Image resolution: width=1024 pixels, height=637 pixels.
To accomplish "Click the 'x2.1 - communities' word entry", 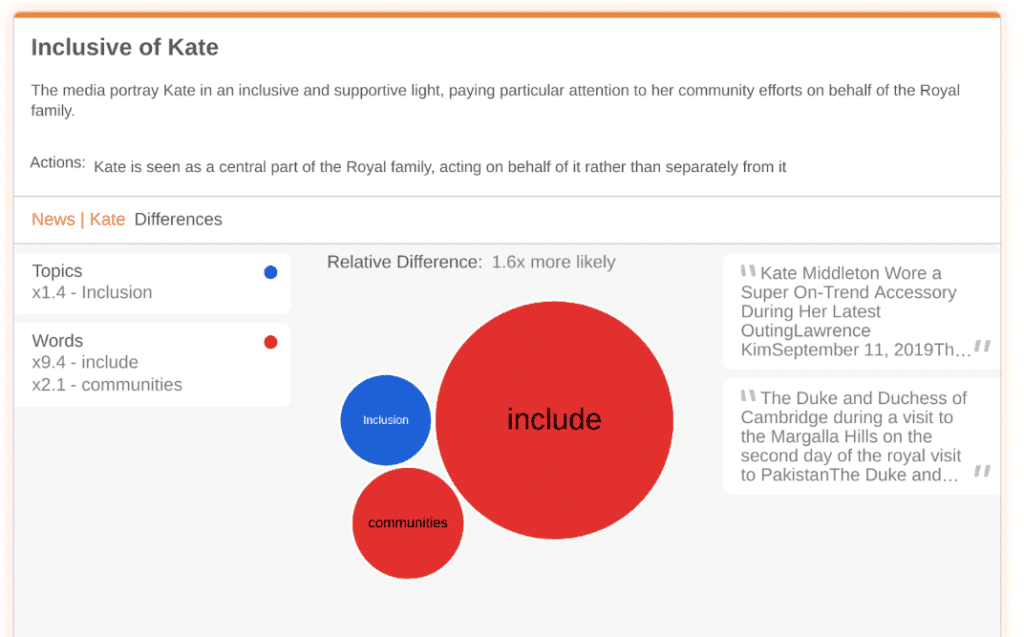I will point(107,384).
